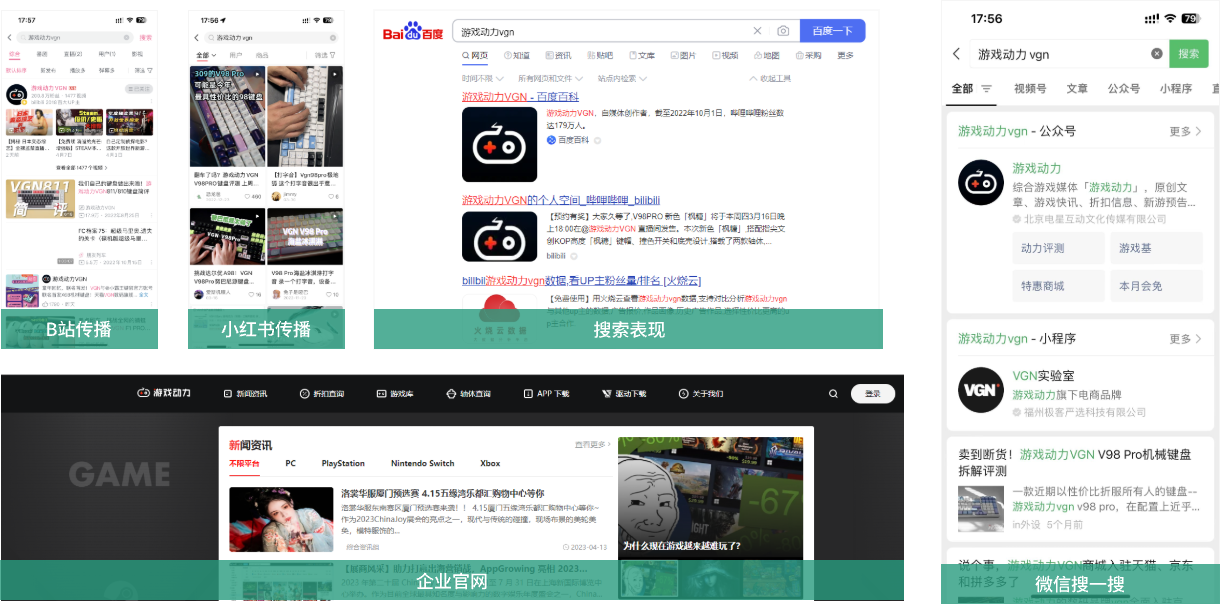Open the filter icon beside WeChat 全部 tab
Viewport: 1220px width, 604px height.
987,89
